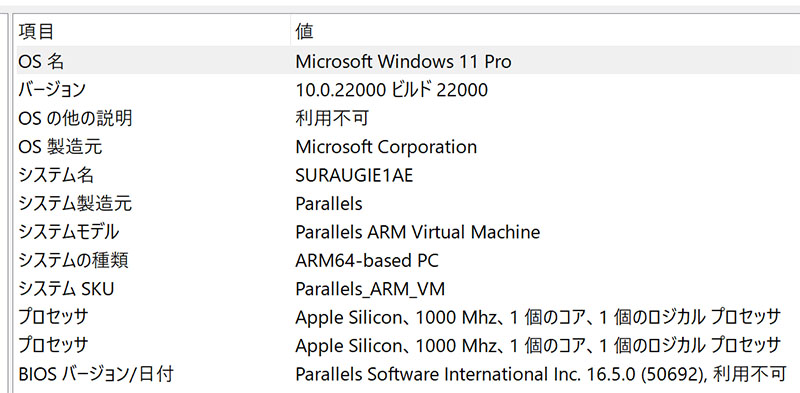The height and width of the screenshot is (393, 800).
Task: Click the Microsoft Windows 11 Pro value
Action: pyautogui.click(x=403, y=62)
